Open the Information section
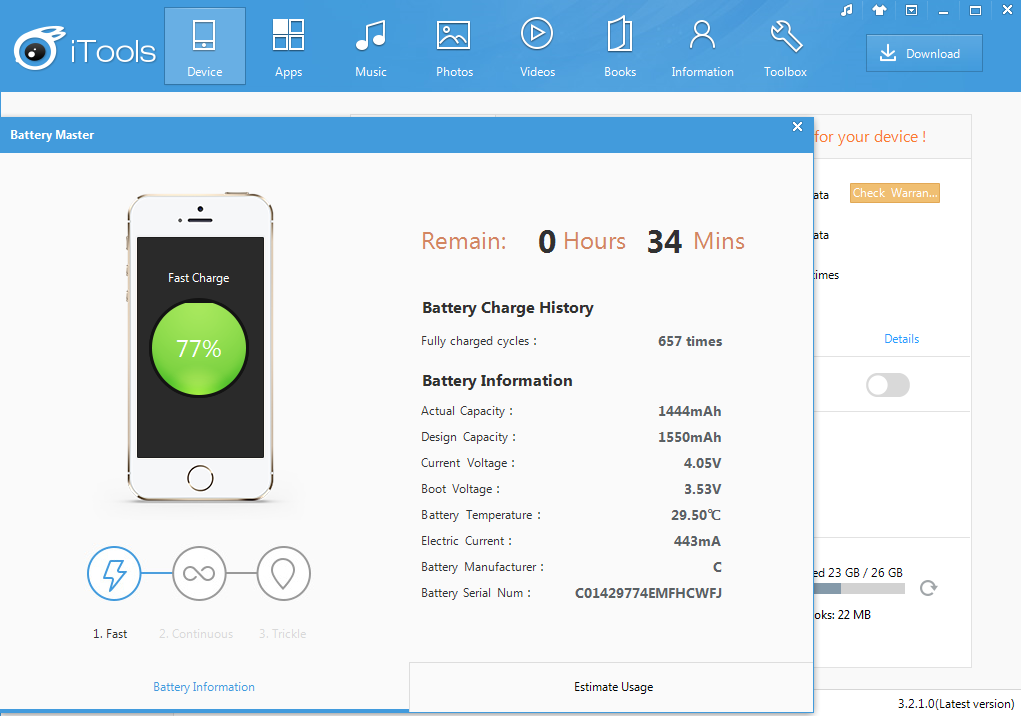 702,46
